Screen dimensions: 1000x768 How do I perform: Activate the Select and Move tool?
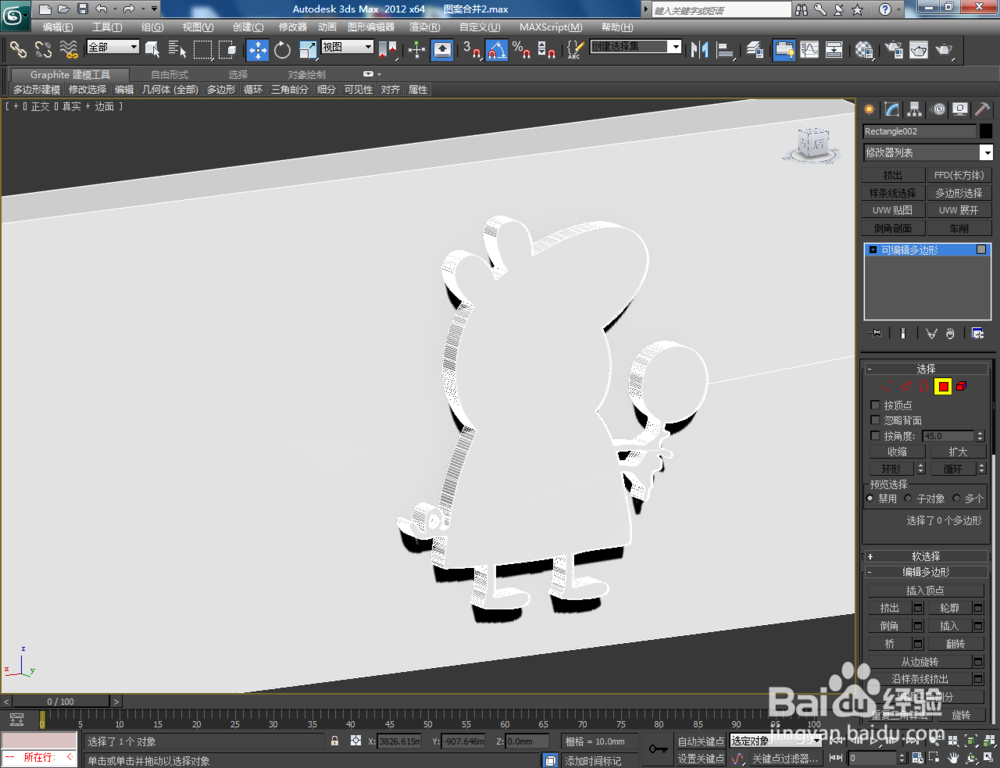[258, 49]
